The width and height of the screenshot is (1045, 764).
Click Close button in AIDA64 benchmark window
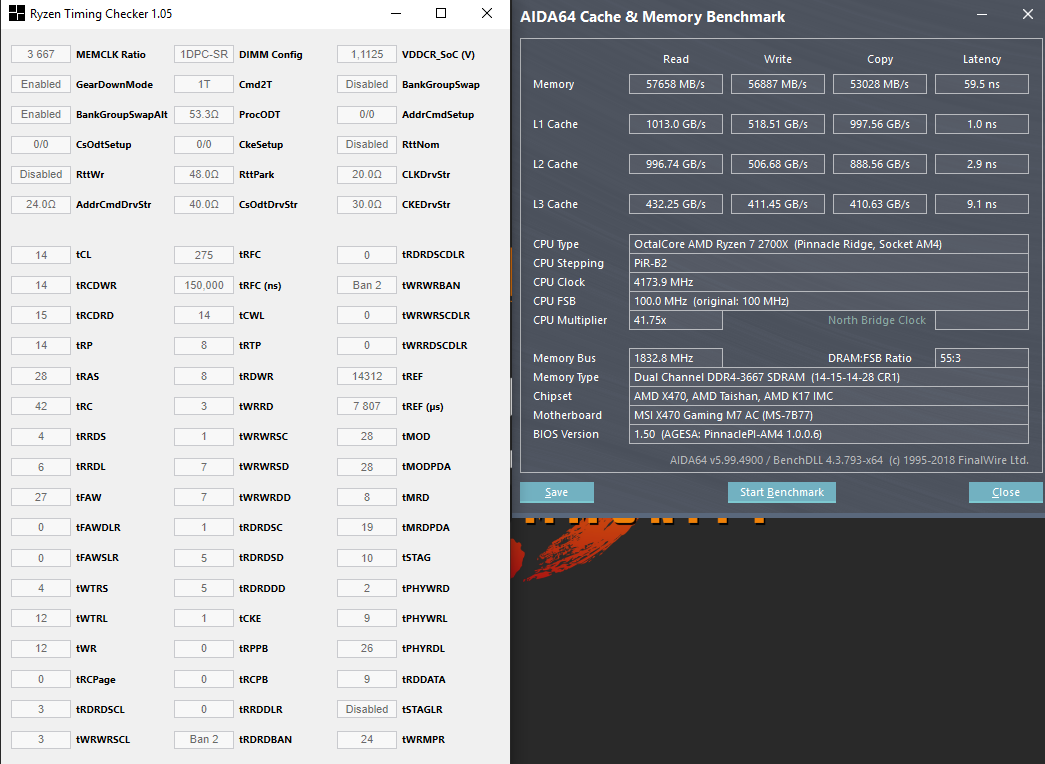tap(1006, 492)
